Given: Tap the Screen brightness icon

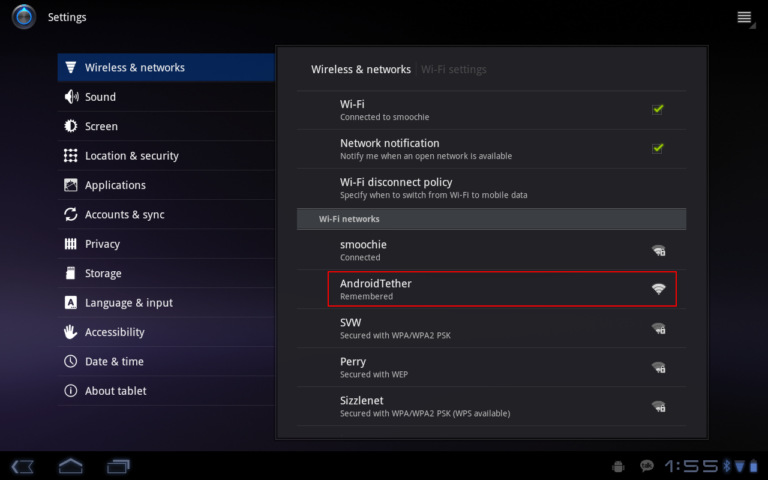Looking at the screenshot, I should coord(71,126).
